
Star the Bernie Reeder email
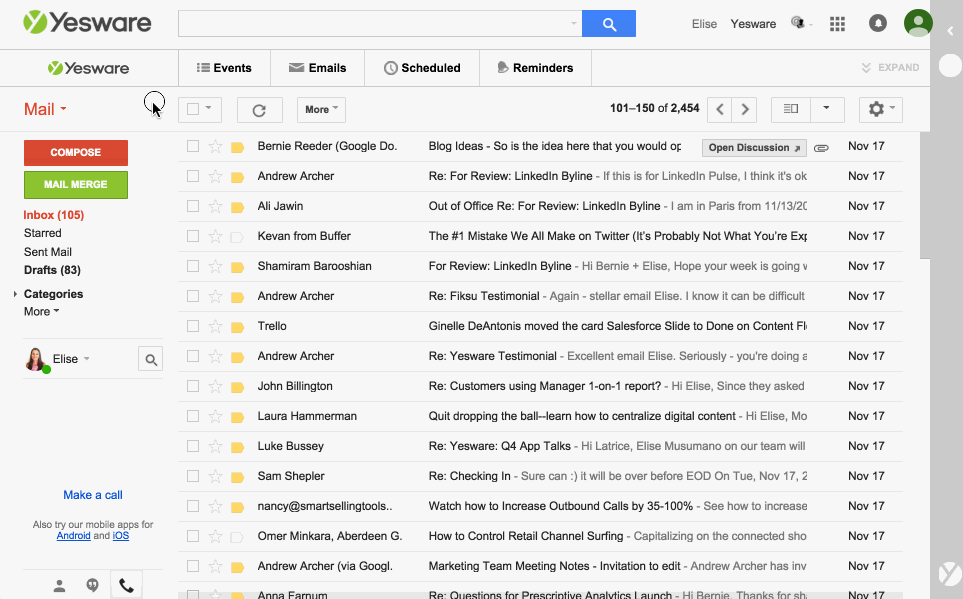point(215,146)
